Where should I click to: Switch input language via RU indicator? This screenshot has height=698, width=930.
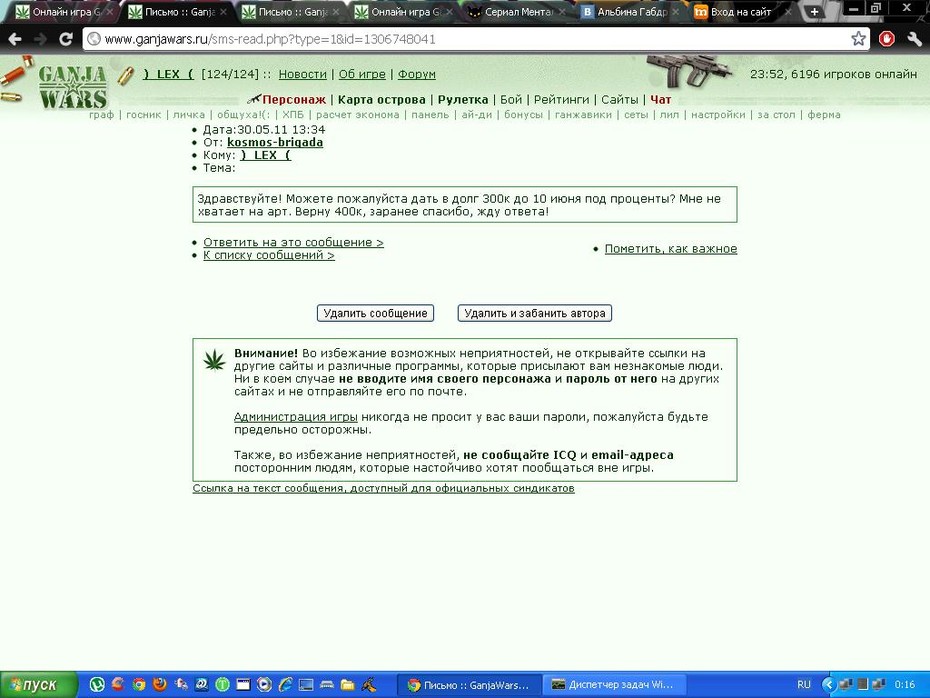(804, 684)
